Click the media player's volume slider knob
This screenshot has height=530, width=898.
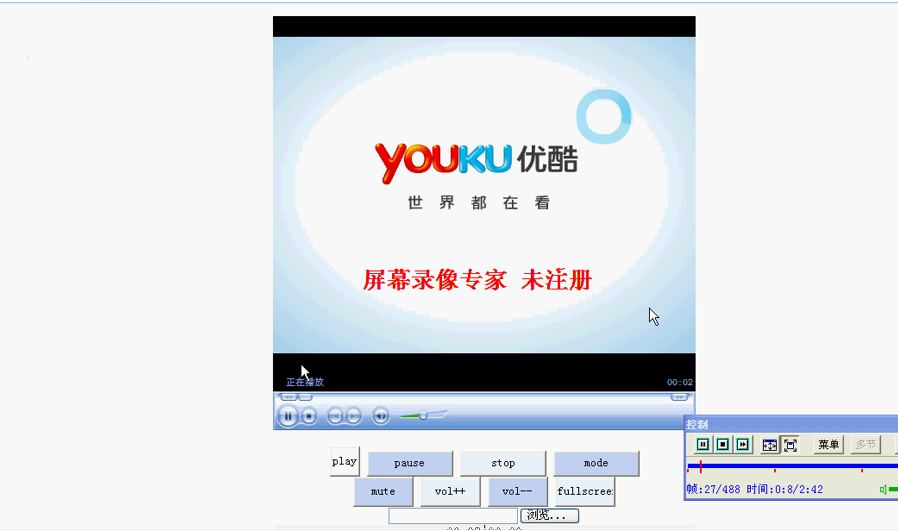click(x=423, y=415)
